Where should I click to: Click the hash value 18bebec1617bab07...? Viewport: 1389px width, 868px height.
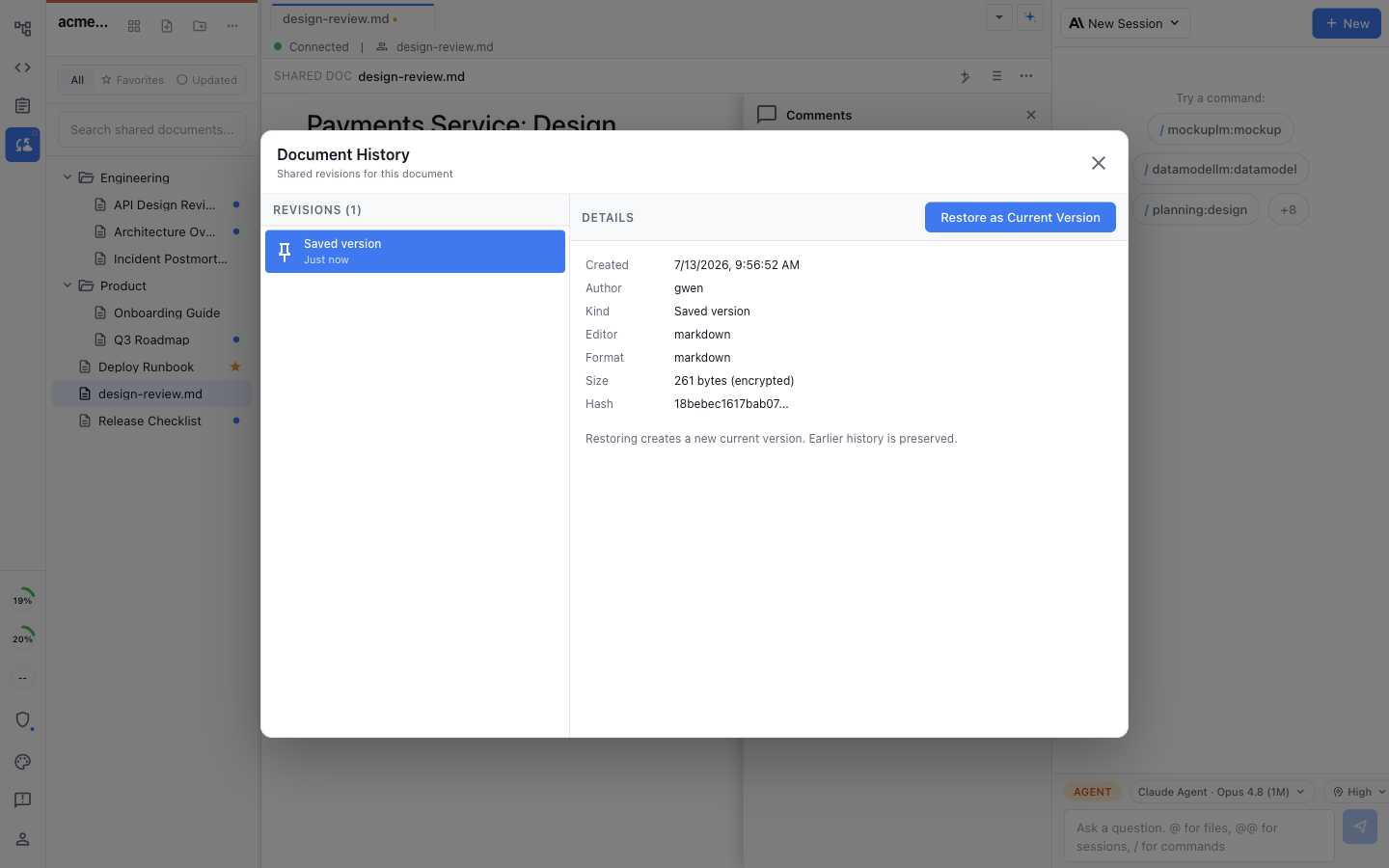click(731, 404)
